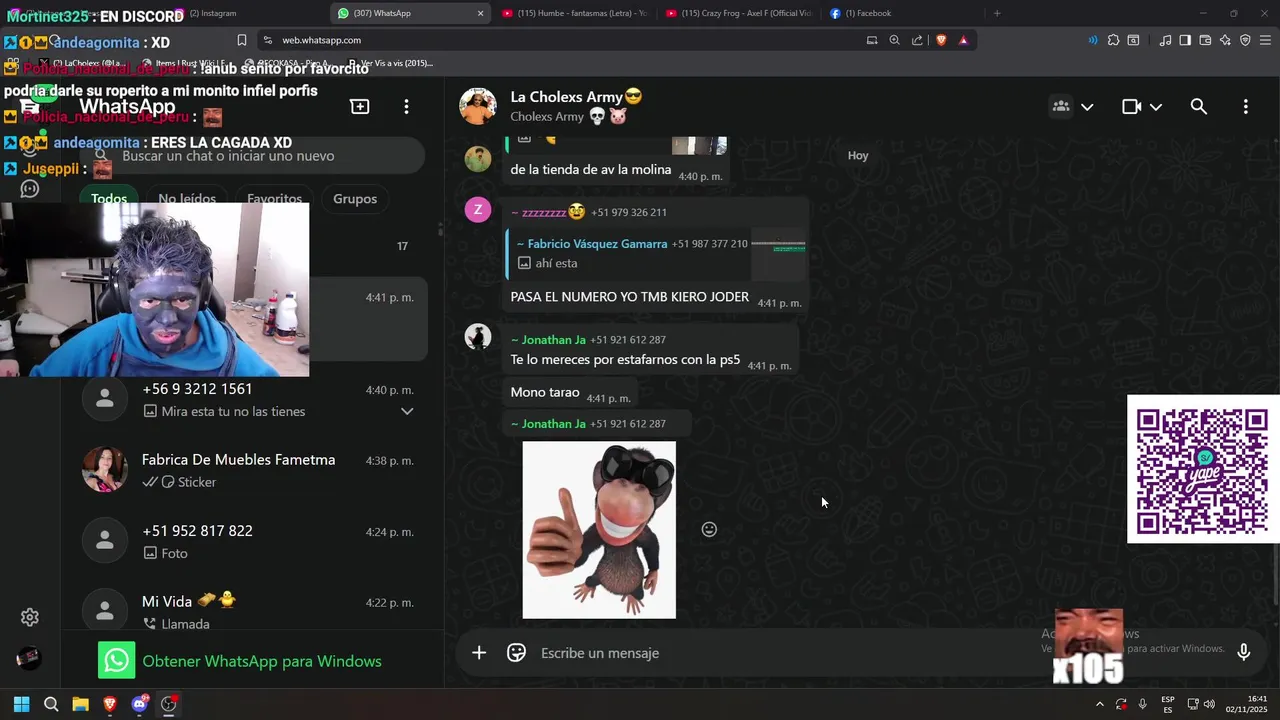Search within the La Cholexs Army chat

1199,107
